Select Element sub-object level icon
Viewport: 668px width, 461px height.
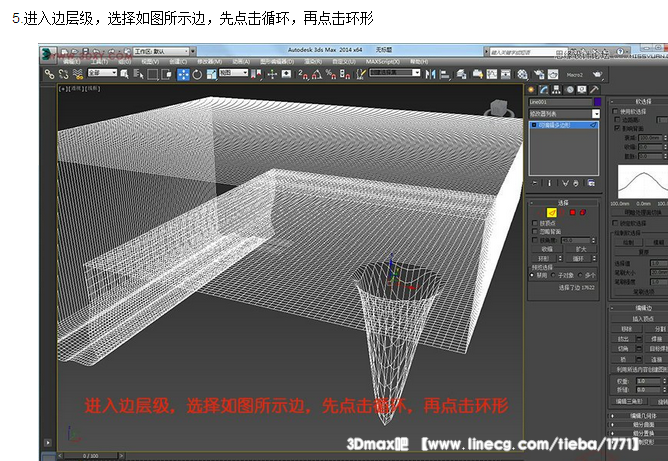(x=583, y=212)
